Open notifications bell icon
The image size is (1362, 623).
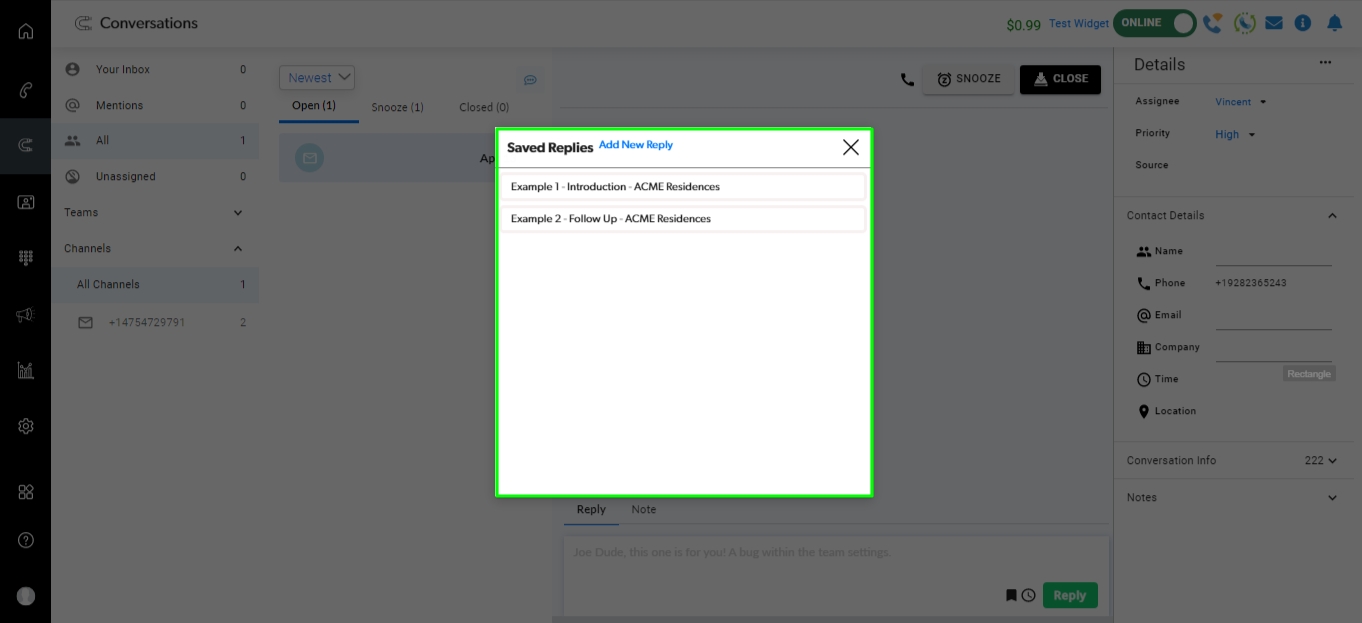pos(1334,23)
